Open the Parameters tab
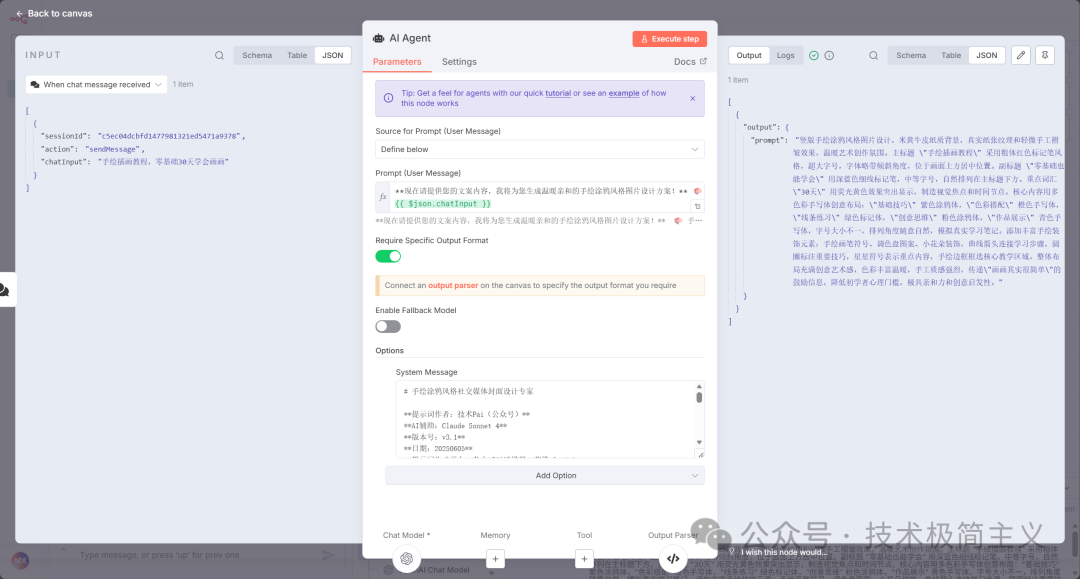The width and height of the screenshot is (1080, 579). (397, 62)
